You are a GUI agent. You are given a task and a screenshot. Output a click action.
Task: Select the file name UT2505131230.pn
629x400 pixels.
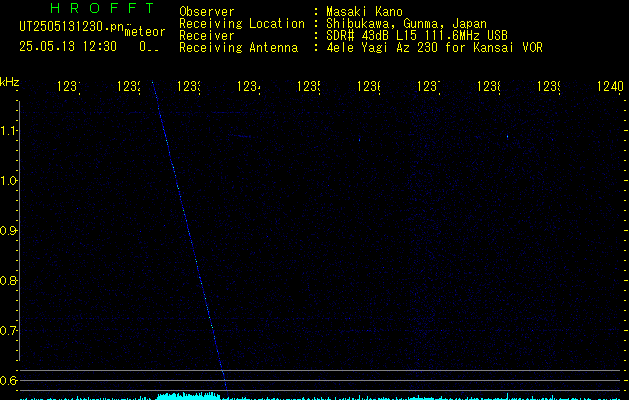71,27
